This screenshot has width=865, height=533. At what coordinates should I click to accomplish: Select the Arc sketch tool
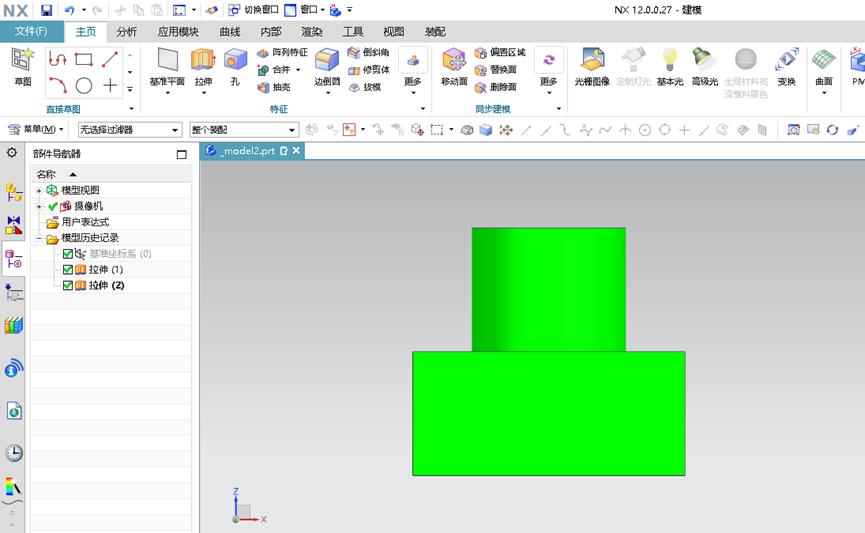(57, 85)
